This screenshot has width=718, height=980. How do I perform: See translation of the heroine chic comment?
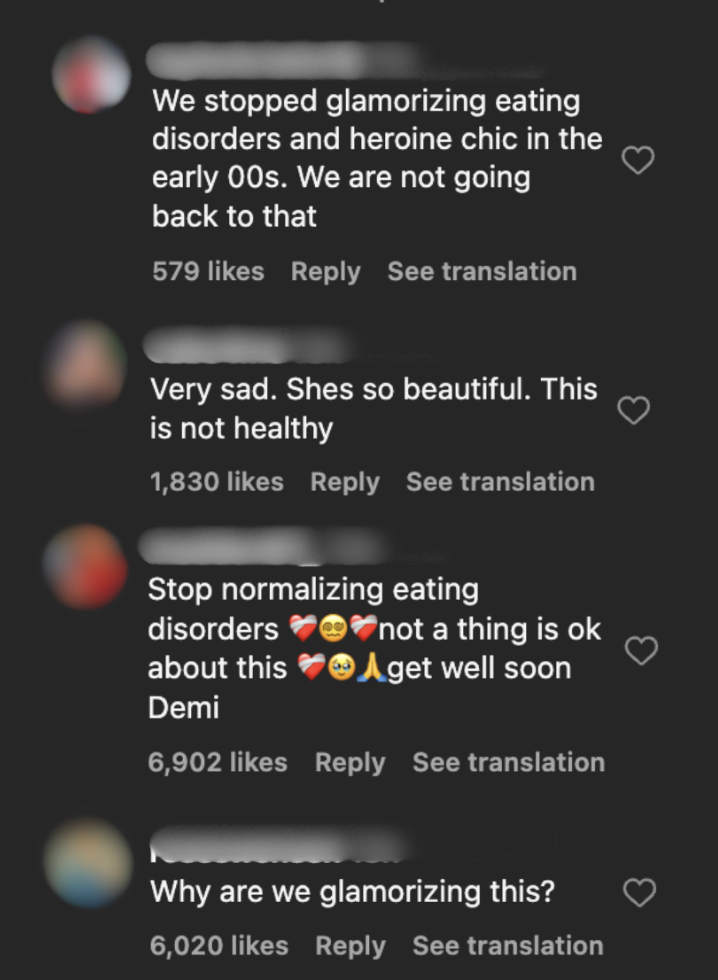pos(481,271)
